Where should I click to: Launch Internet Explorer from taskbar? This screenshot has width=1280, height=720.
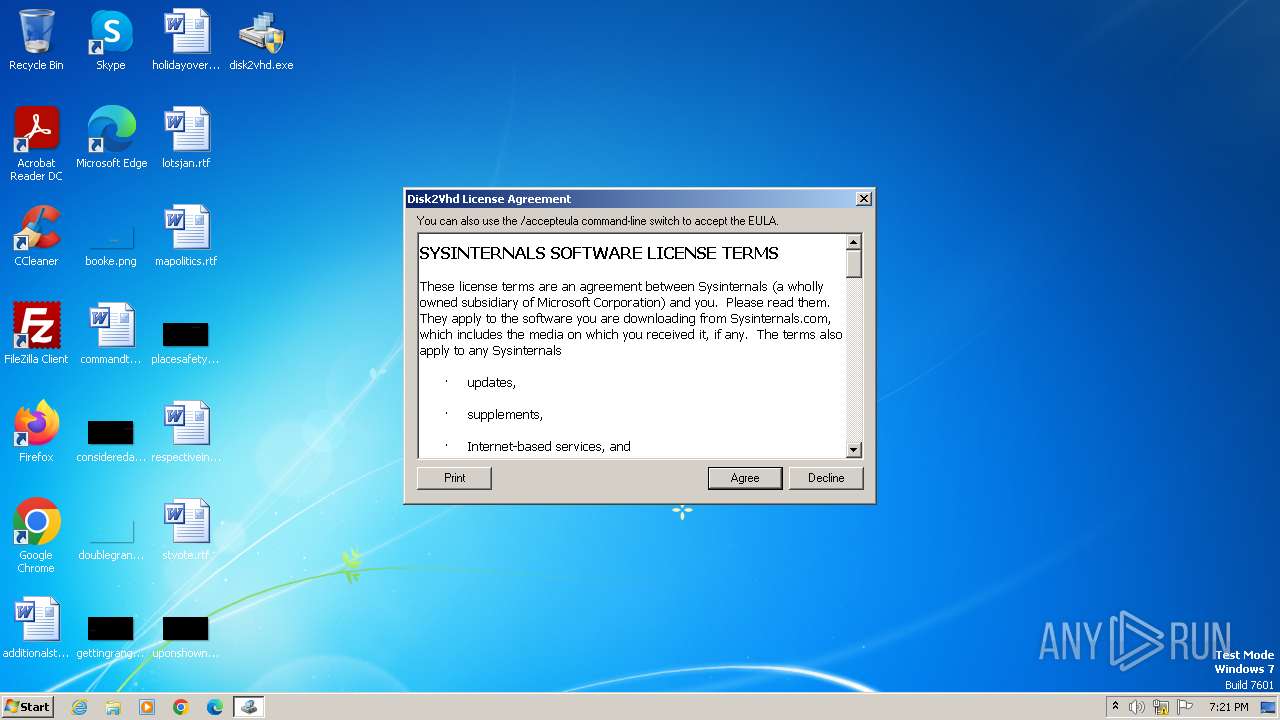tap(79, 707)
